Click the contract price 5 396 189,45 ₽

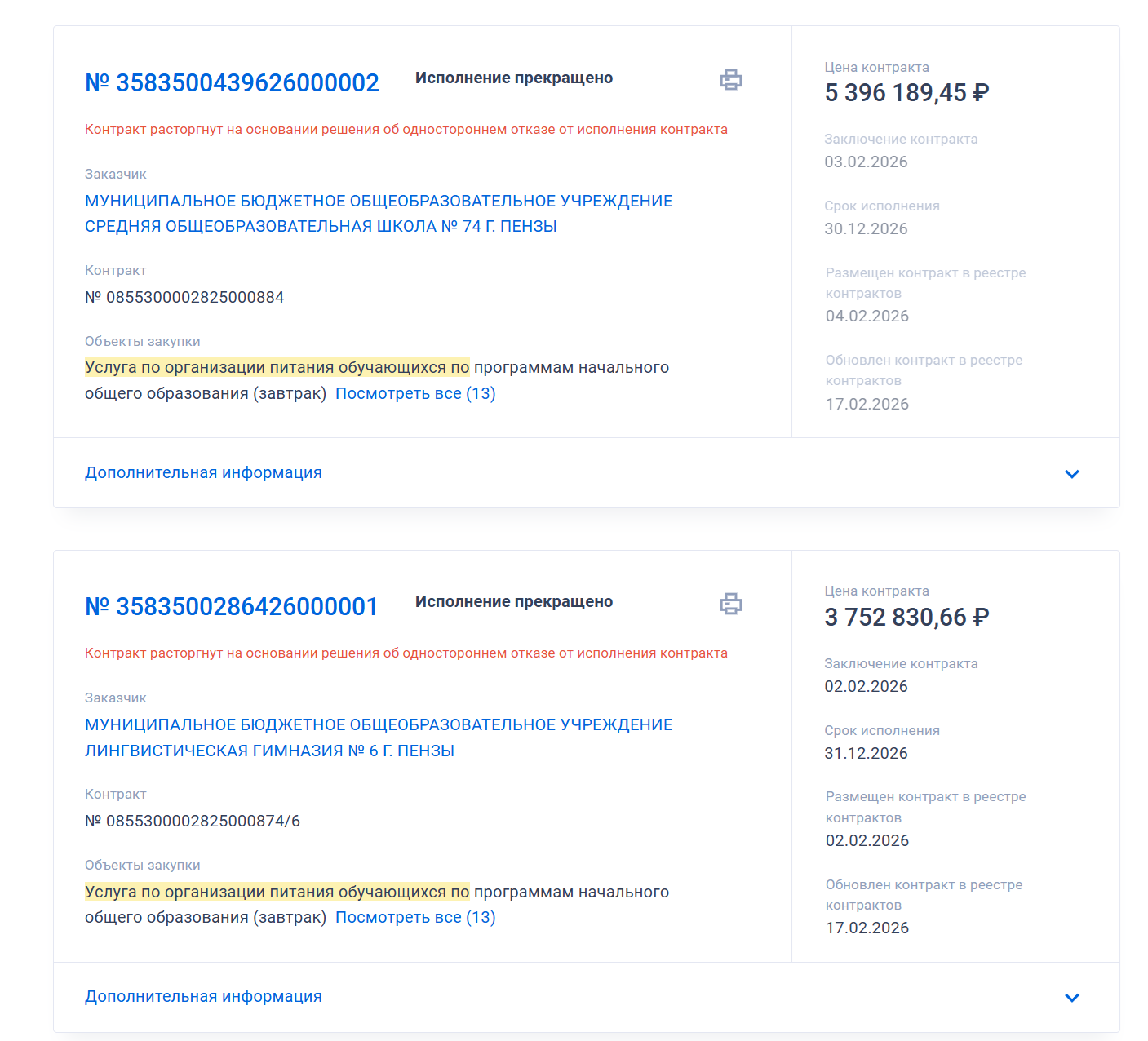point(906,93)
